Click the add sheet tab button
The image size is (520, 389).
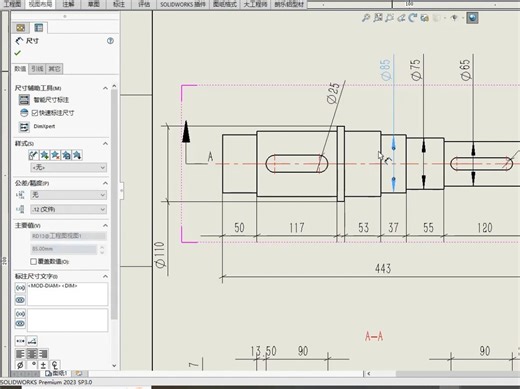click(x=79, y=373)
